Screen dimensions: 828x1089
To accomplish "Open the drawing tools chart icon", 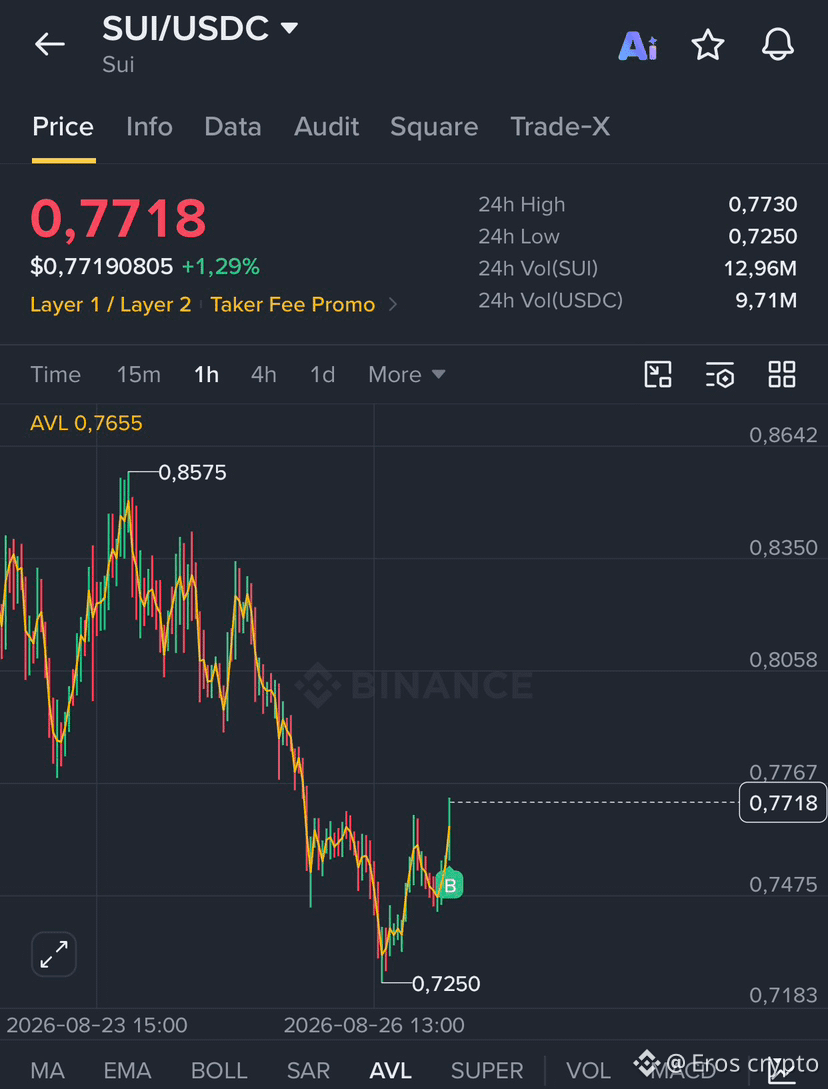I will point(657,374).
